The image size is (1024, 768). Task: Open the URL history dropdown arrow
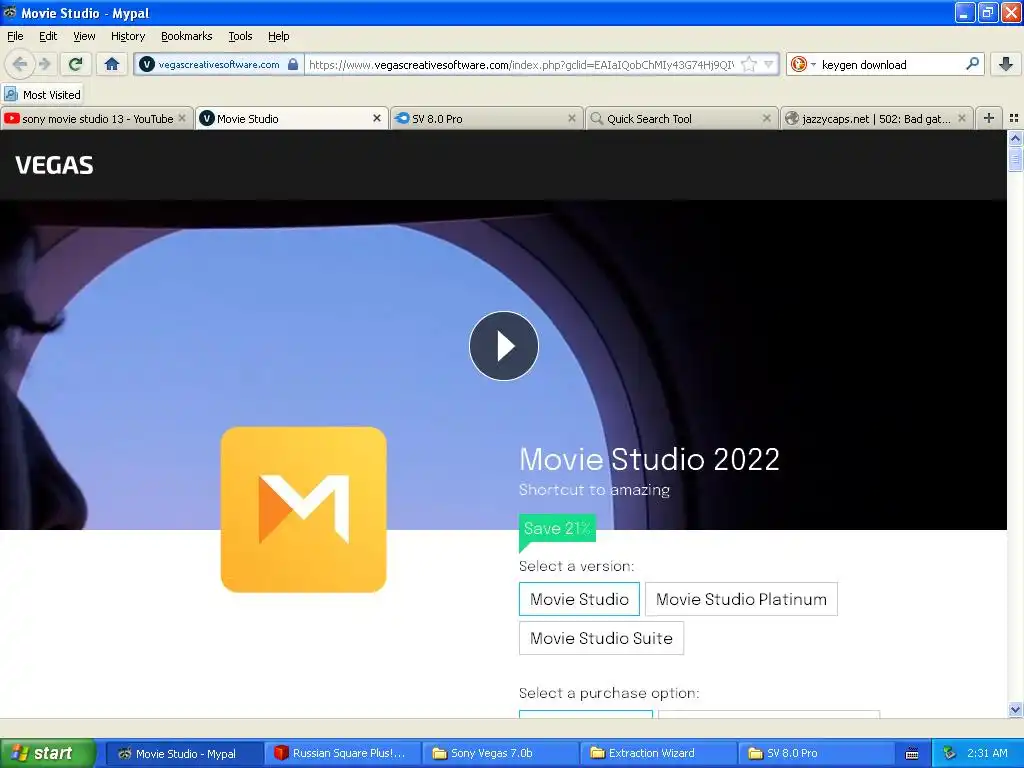click(x=769, y=64)
